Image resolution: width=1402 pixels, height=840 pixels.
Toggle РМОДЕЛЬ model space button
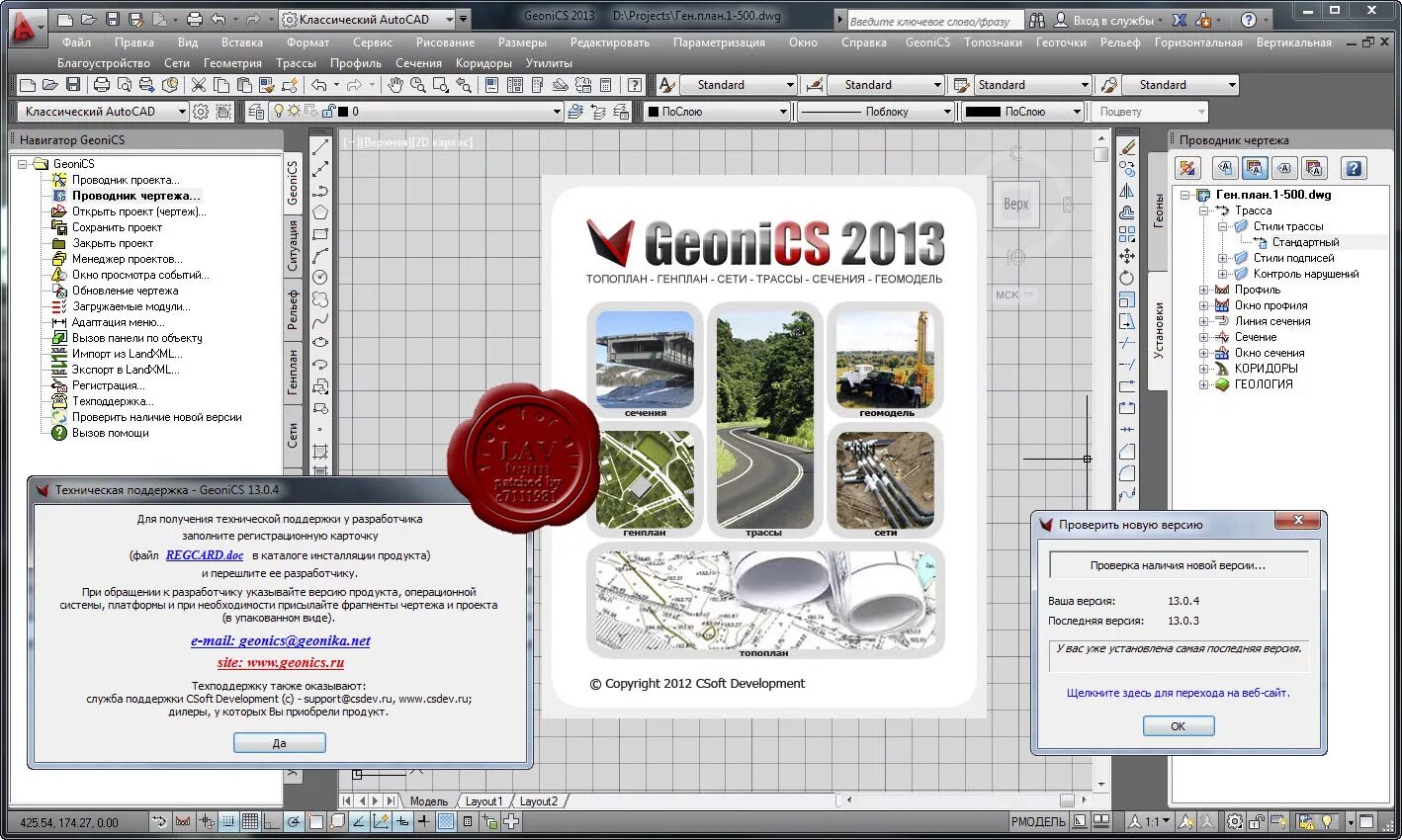tap(1038, 821)
